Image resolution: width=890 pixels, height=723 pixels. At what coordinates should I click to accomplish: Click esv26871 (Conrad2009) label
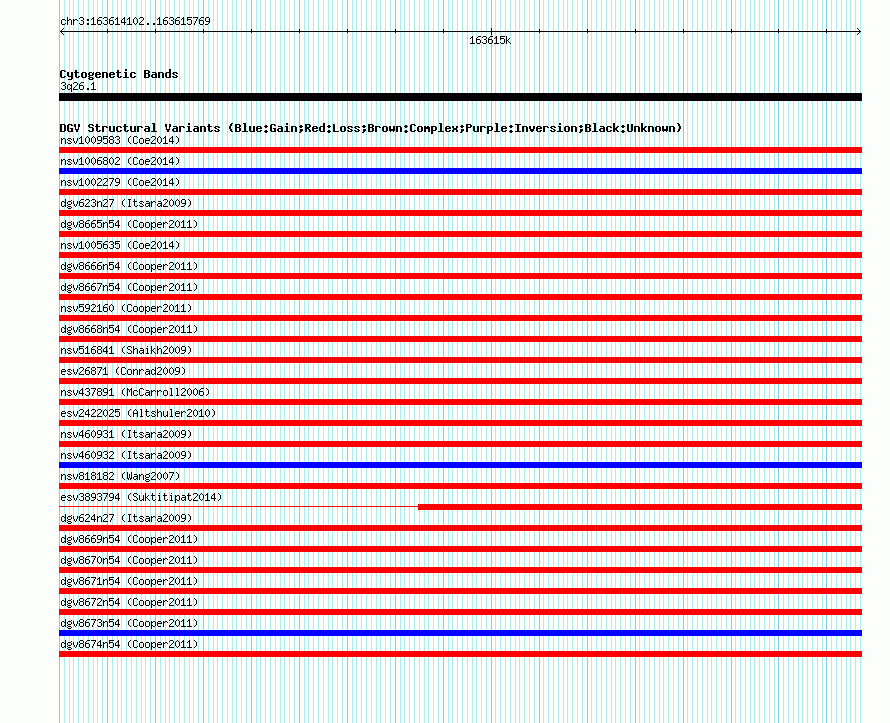(123, 371)
